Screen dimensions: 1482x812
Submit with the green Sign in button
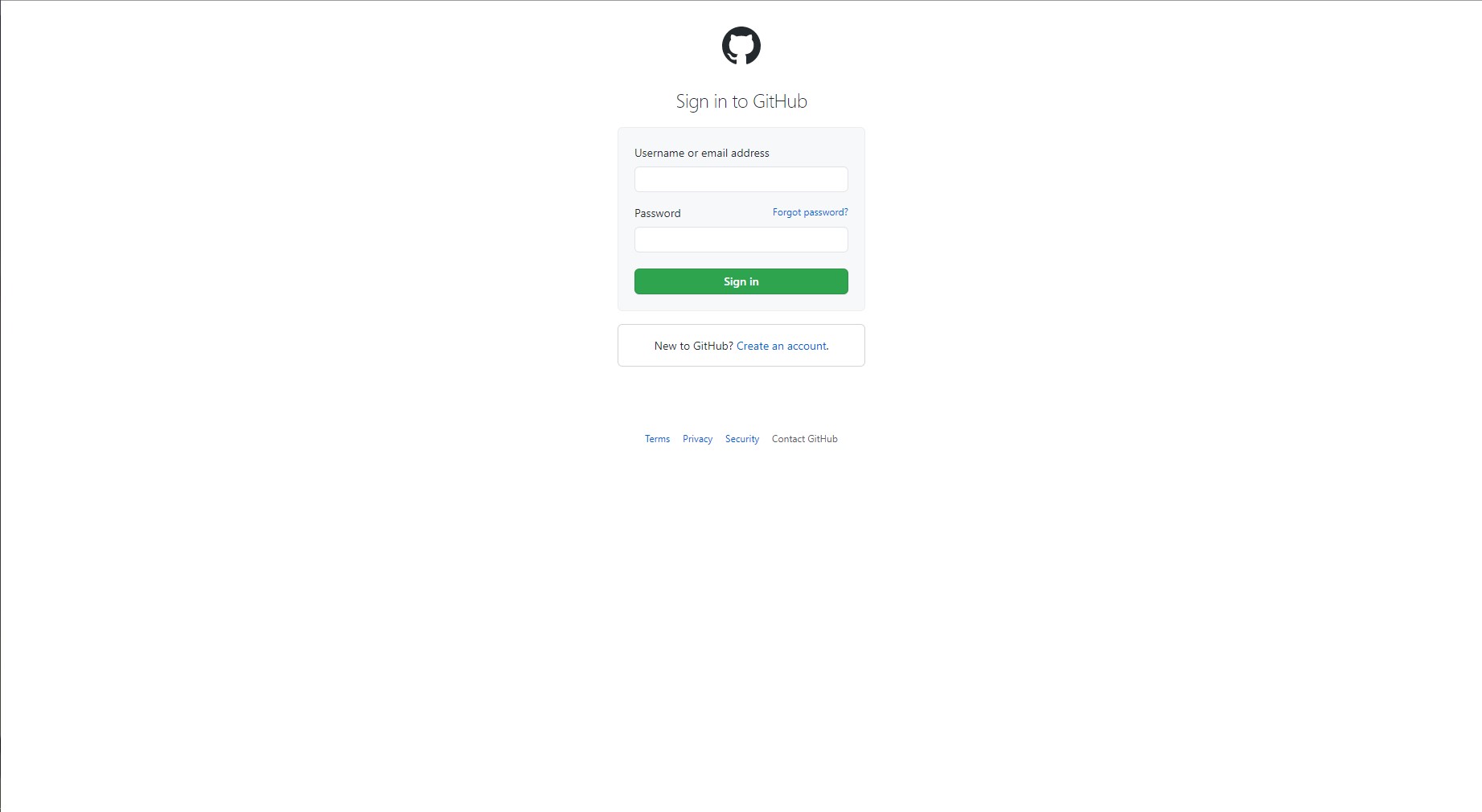pyautogui.click(x=741, y=281)
